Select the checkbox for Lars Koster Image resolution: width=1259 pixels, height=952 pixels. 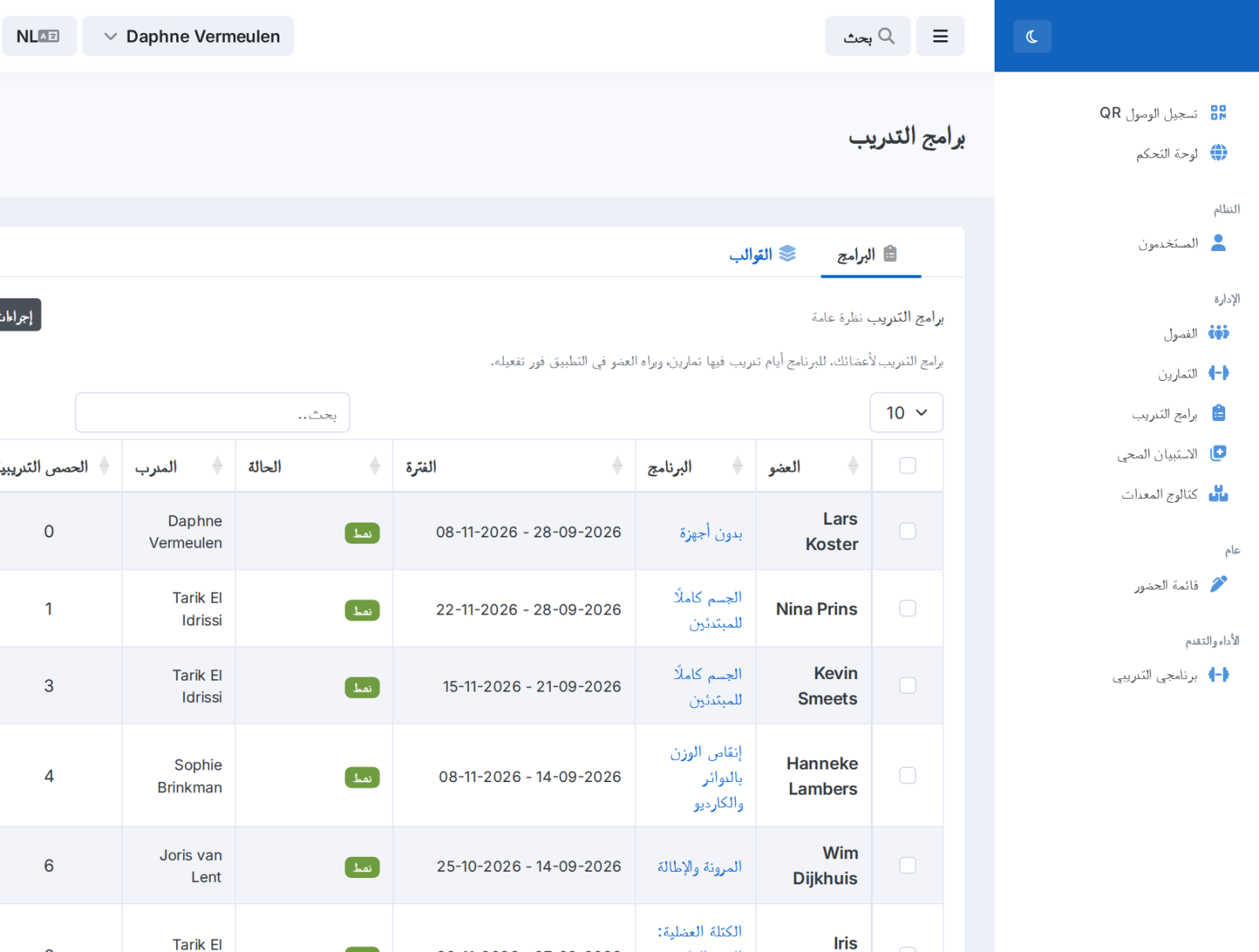907,531
